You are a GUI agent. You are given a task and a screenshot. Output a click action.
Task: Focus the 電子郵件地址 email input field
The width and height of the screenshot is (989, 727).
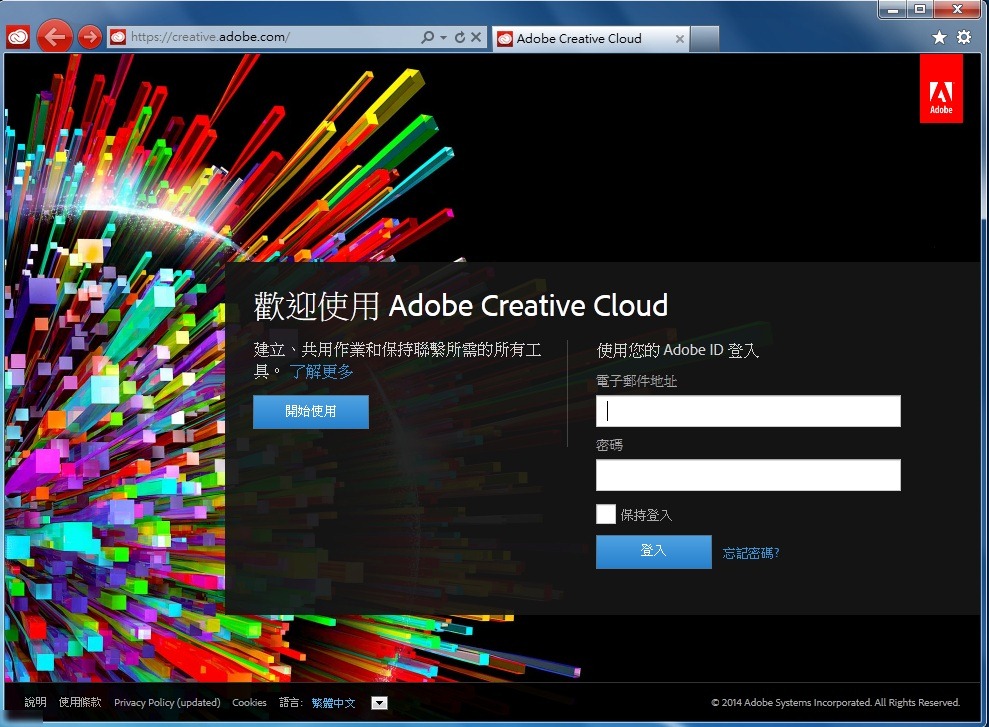pyautogui.click(x=748, y=411)
